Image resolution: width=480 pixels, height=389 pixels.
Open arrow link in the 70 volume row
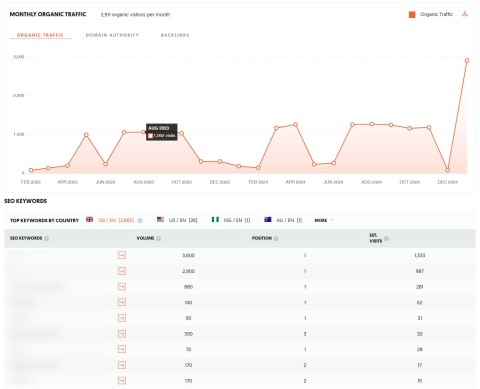[122, 349]
